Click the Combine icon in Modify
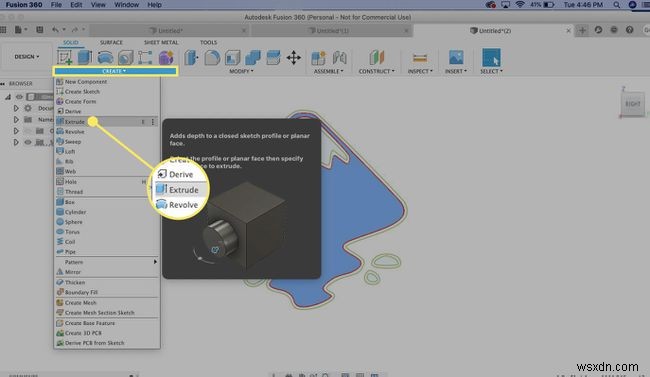The height and width of the screenshot is (377, 650). point(253,58)
